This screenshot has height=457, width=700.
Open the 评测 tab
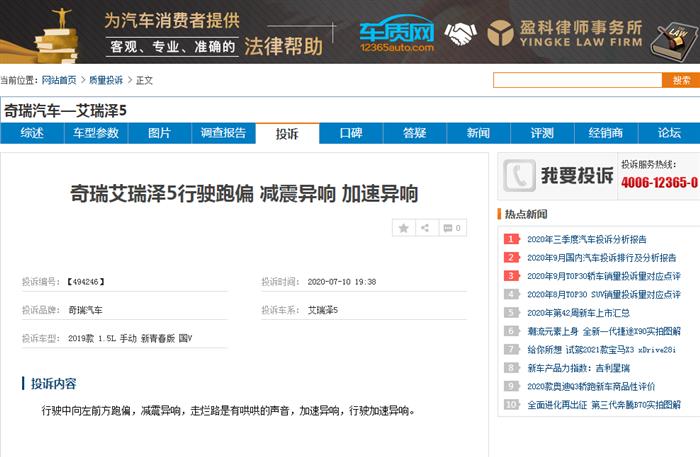[x=542, y=133]
